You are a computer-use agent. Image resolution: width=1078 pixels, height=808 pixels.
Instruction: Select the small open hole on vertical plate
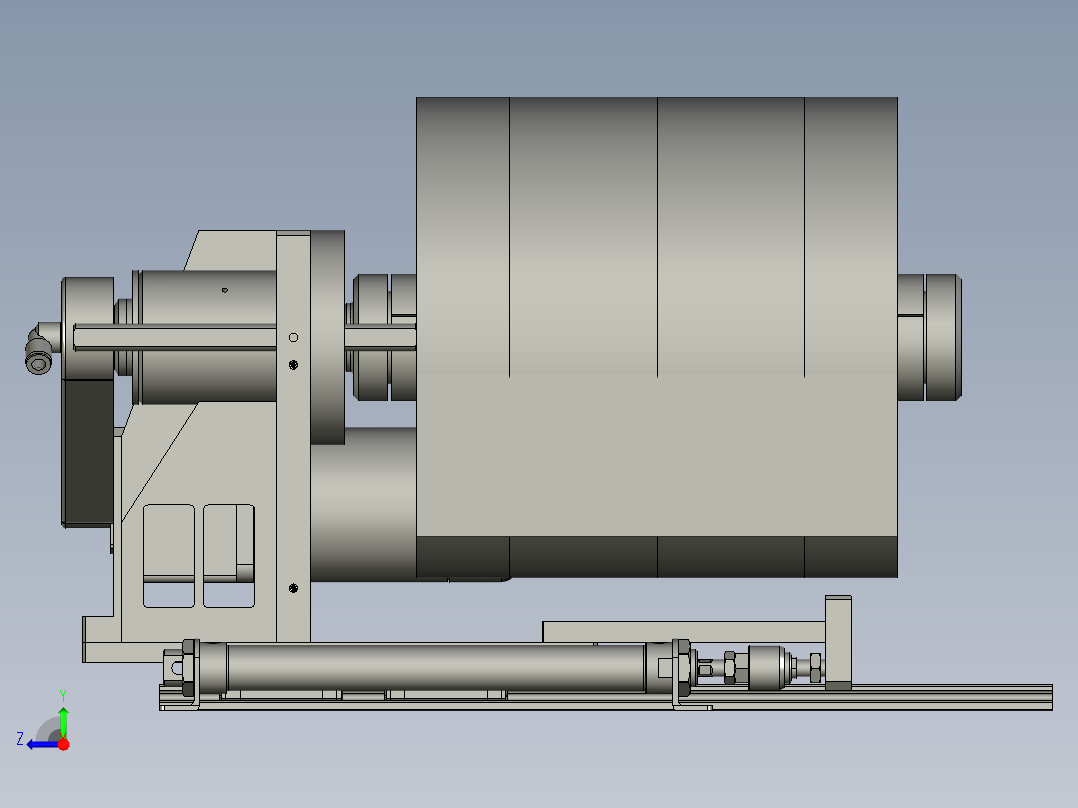pyautogui.click(x=294, y=338)
